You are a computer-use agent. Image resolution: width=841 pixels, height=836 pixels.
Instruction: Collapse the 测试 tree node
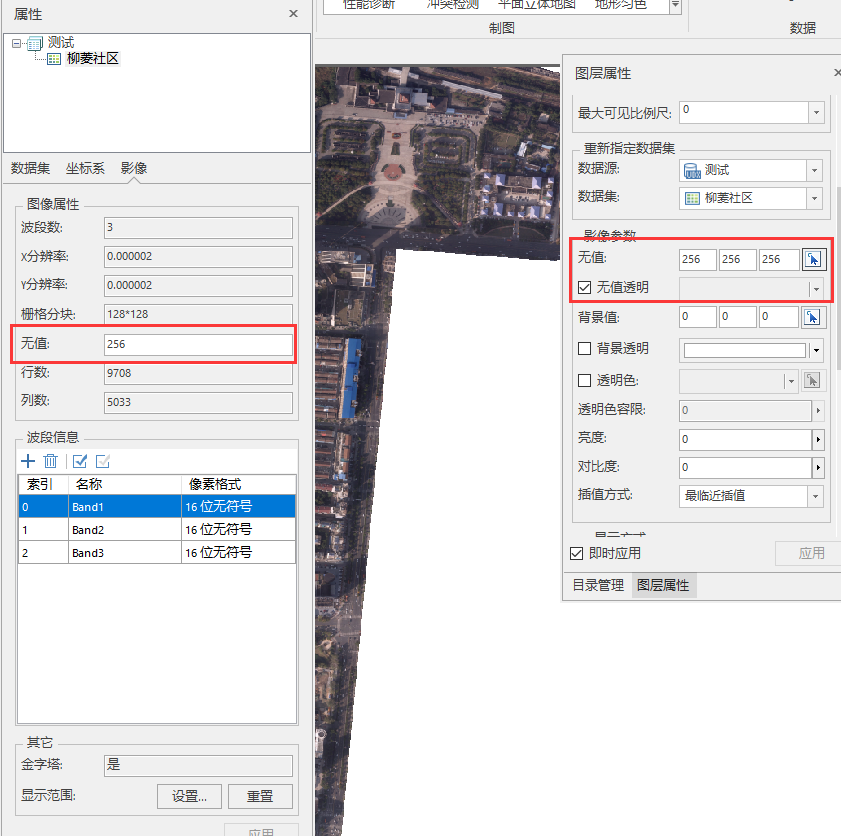point(16,43)
